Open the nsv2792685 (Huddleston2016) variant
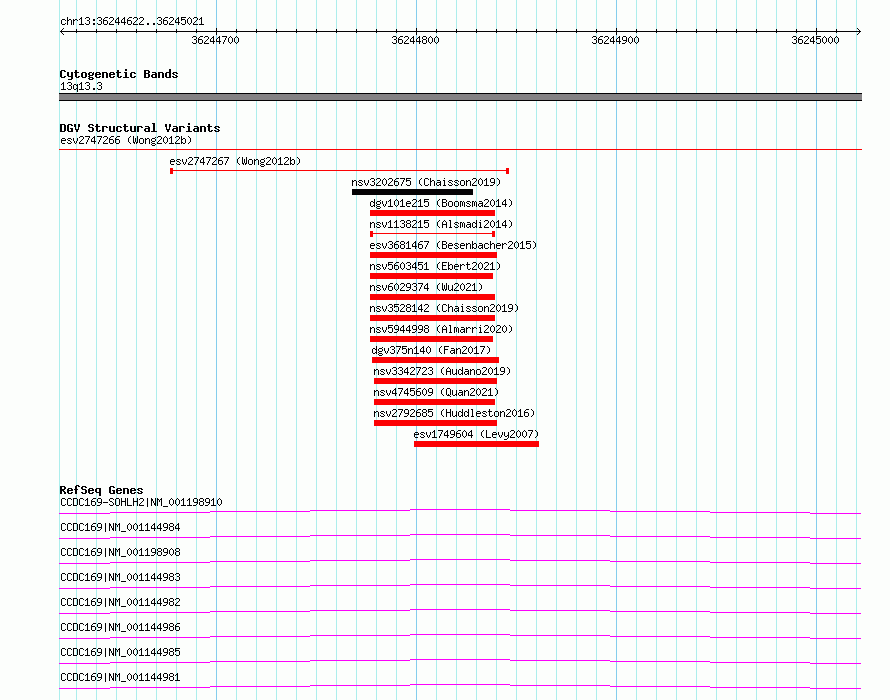This screenshot has height=700, width=890. tap(454, 413)
